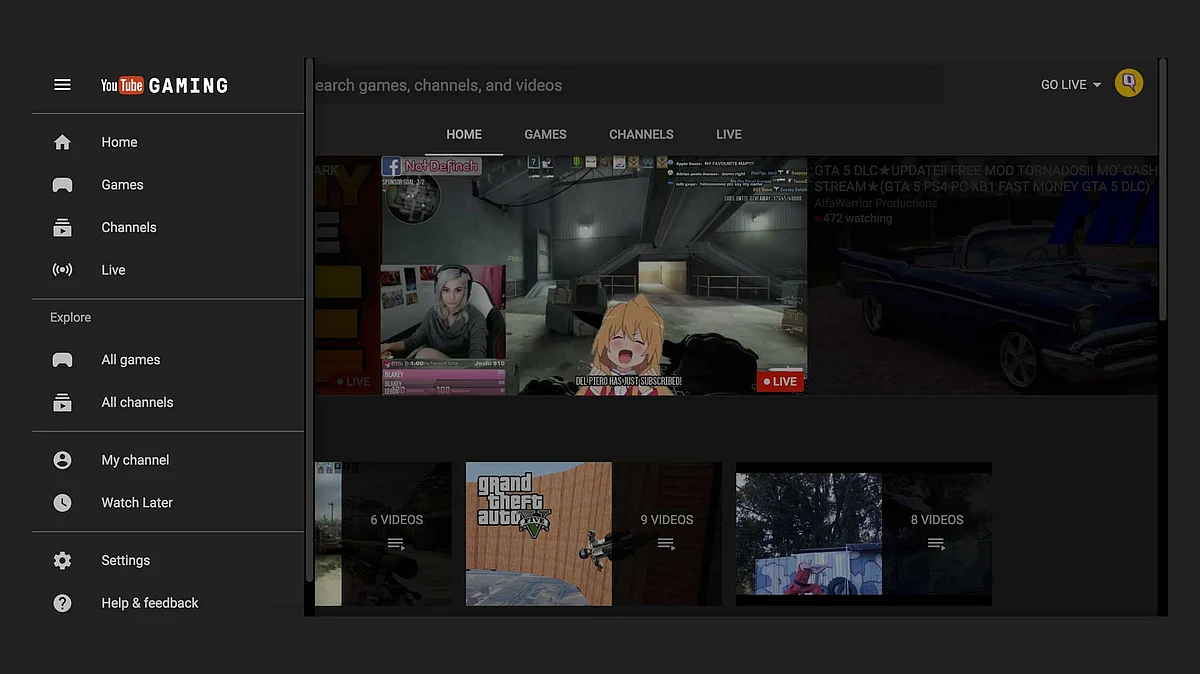
Task: Switch to the HOME tab
Action: pyautogui.click(x=464, y=134)
